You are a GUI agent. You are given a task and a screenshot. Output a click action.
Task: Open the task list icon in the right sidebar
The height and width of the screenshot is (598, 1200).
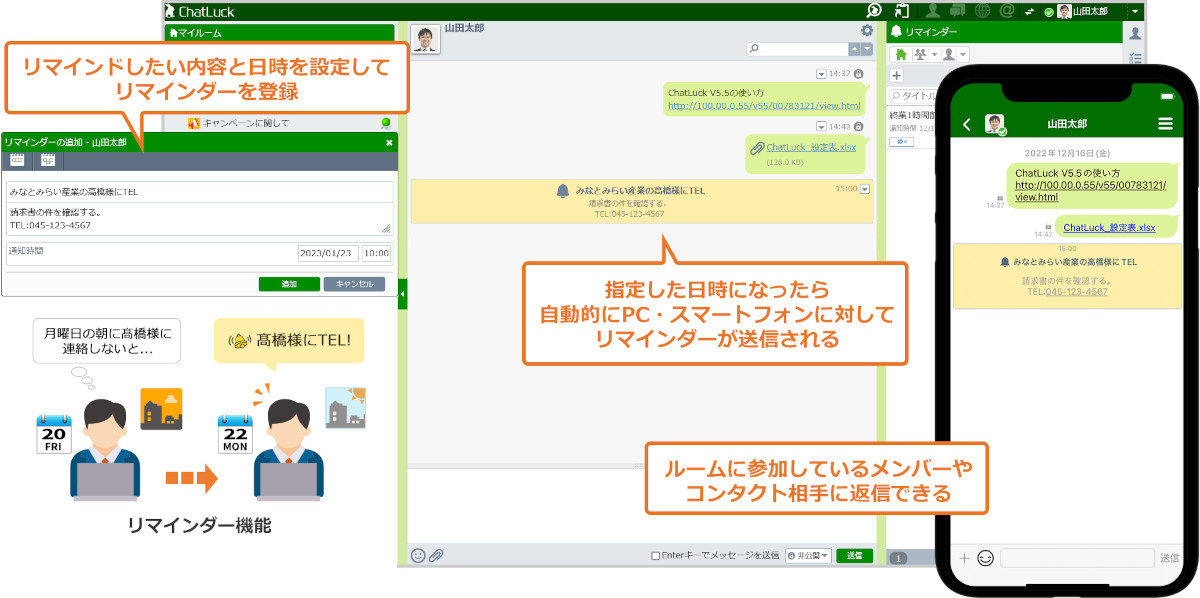[x=1134, y=58]
